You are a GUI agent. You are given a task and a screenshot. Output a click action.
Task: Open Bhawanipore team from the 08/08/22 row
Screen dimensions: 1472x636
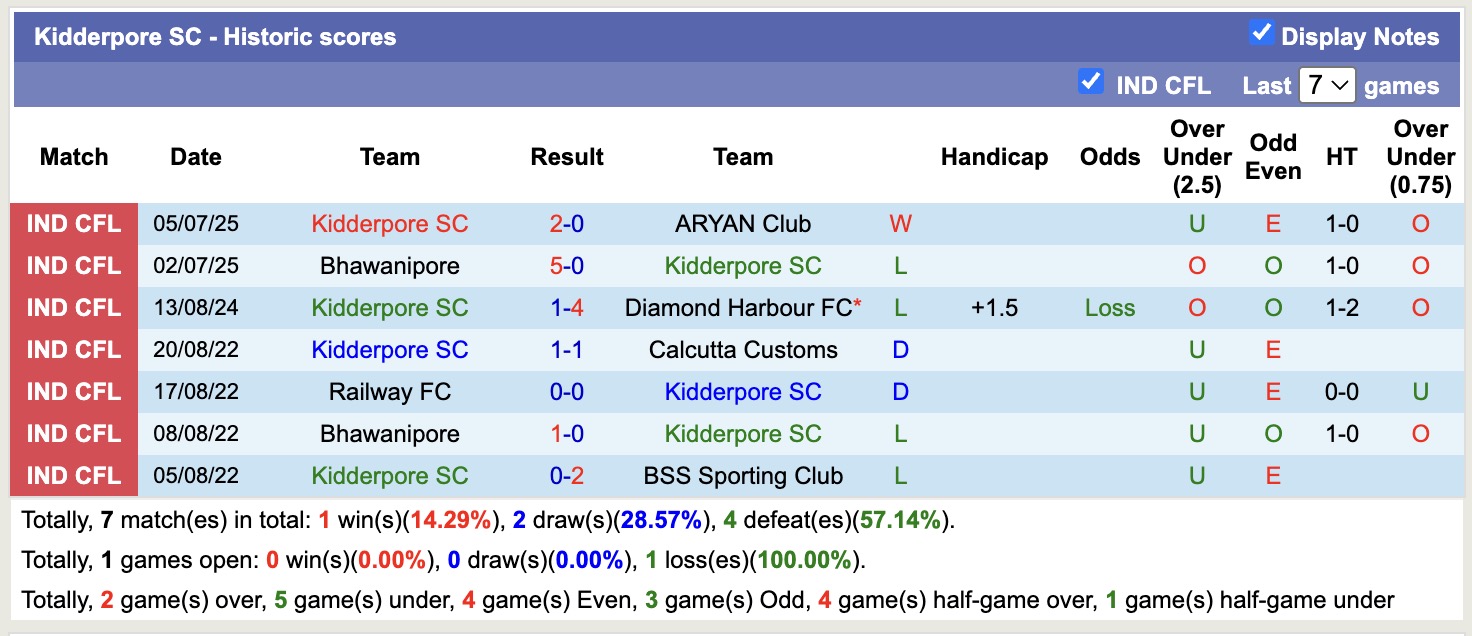click(389, 433)
